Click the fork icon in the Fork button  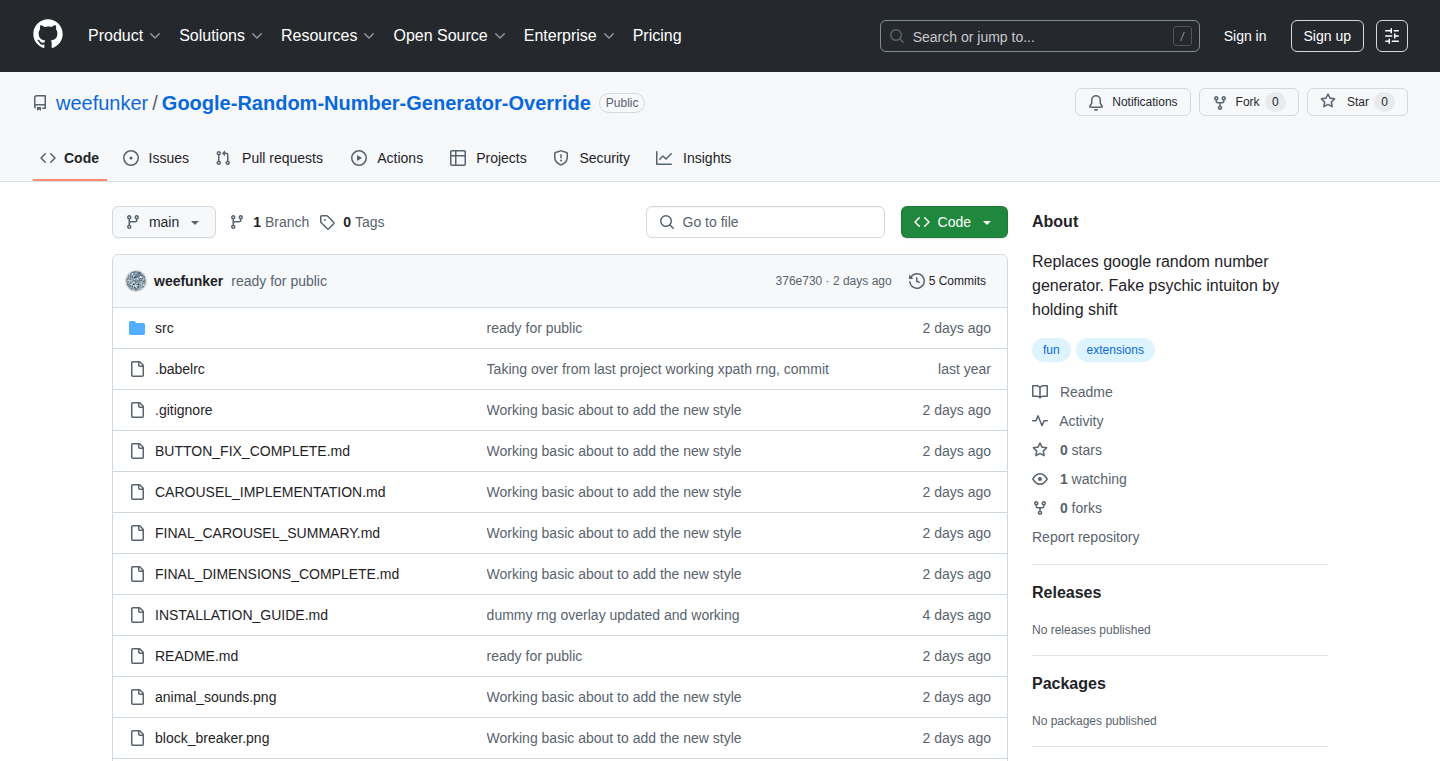pyautogui.click(x=1220, y=102)
